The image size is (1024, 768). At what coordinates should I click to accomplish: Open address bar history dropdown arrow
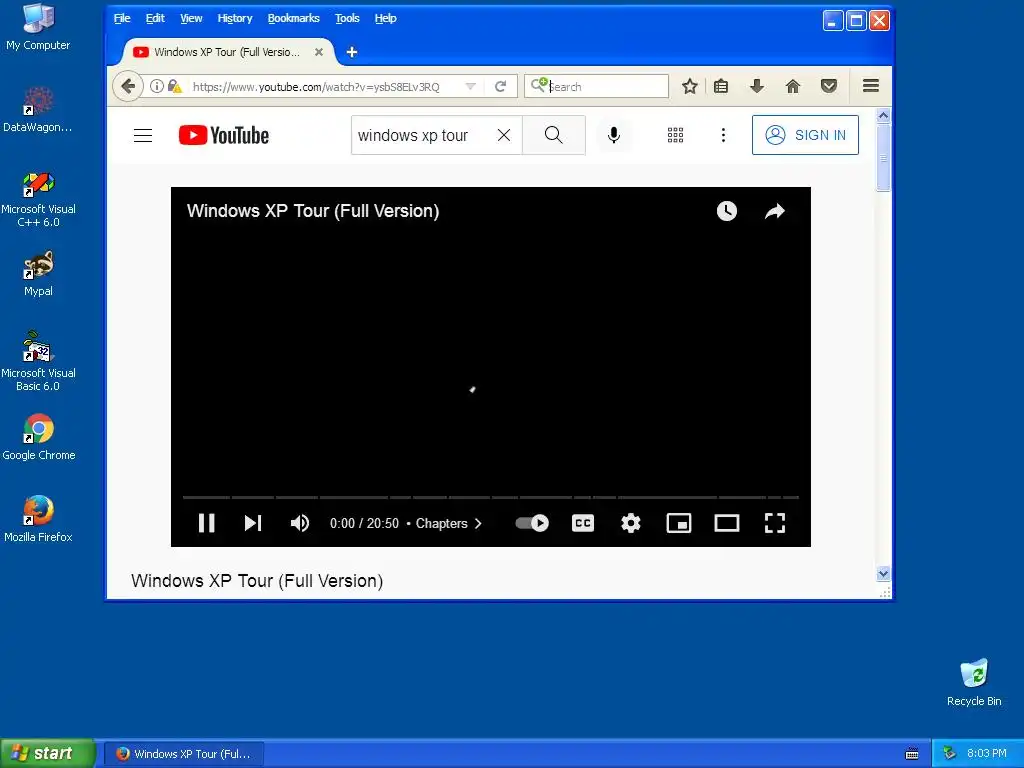point(470,86)
